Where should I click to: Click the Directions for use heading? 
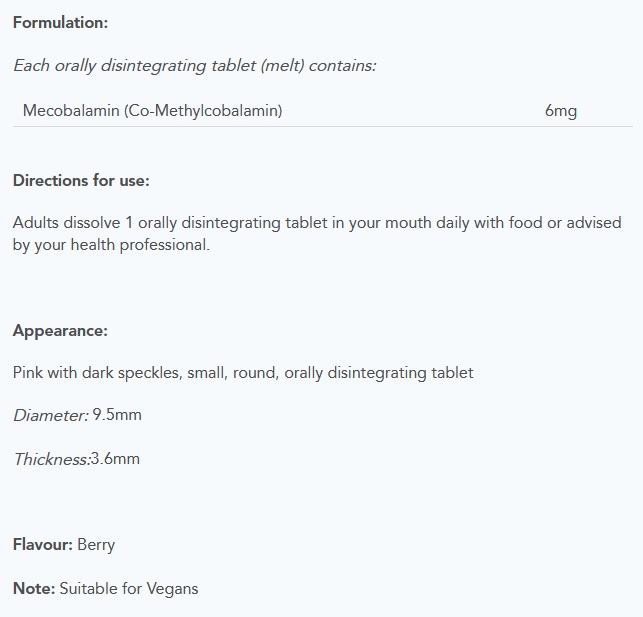coord(81,180)
